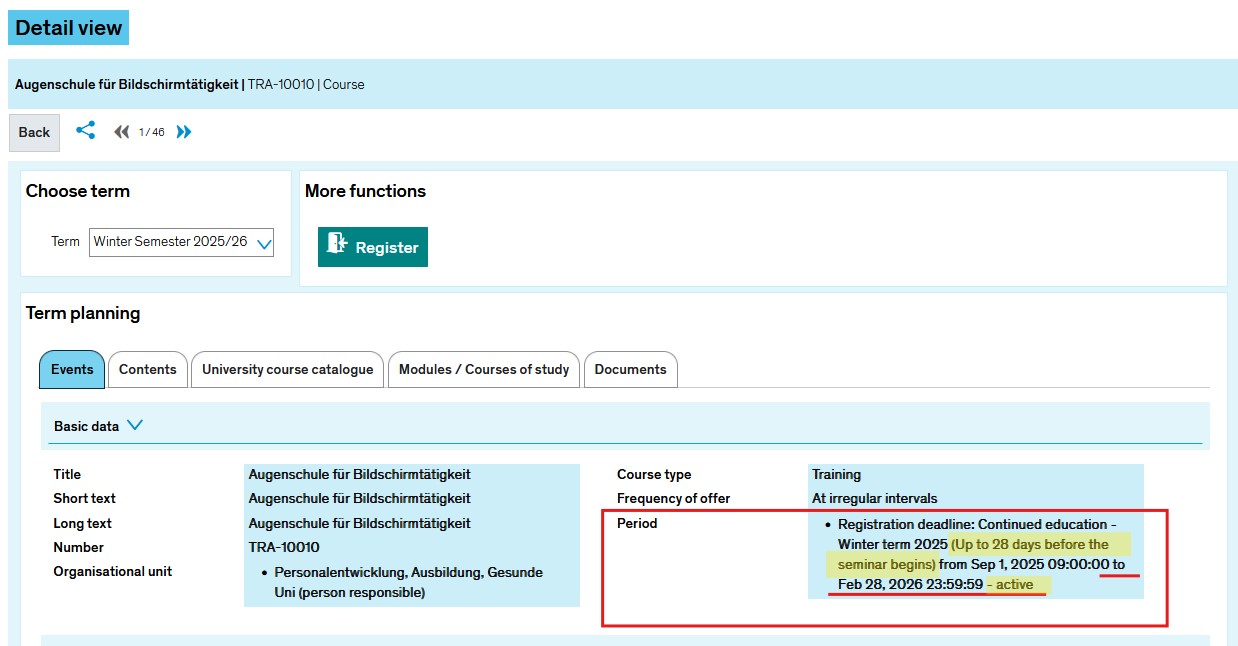Go to previous course with double-left arrows
1238x646 pixels.
tap(121, 132)
